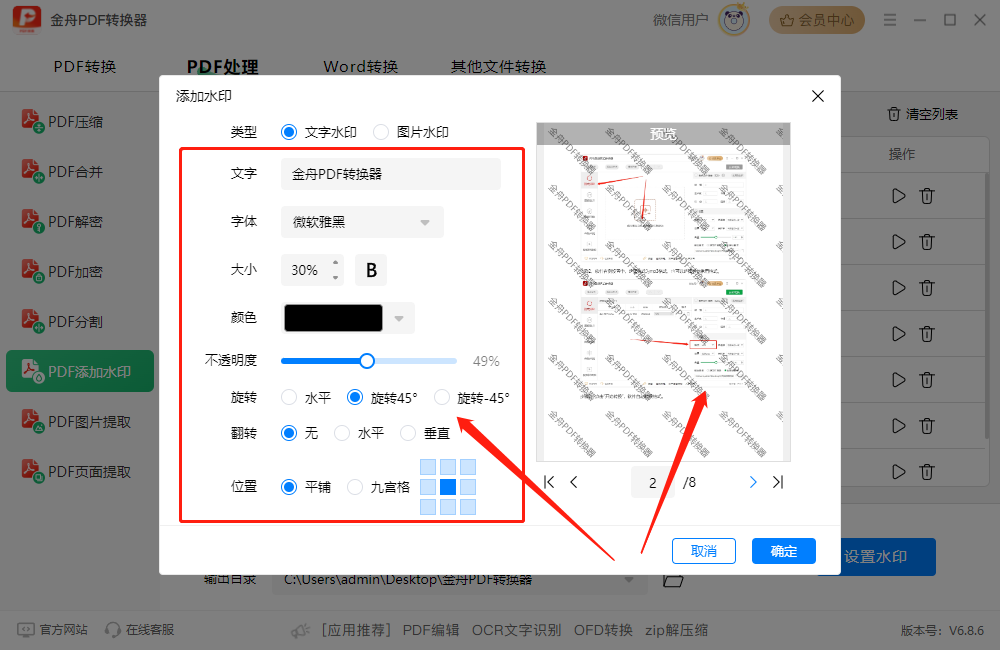Click the page number field showing 2

[652, 483]
